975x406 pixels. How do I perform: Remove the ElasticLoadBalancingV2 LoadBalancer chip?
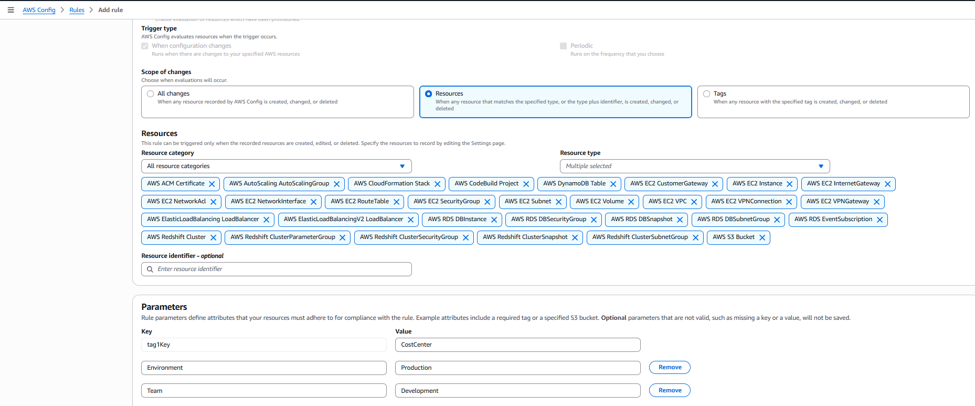coord(412,220)
